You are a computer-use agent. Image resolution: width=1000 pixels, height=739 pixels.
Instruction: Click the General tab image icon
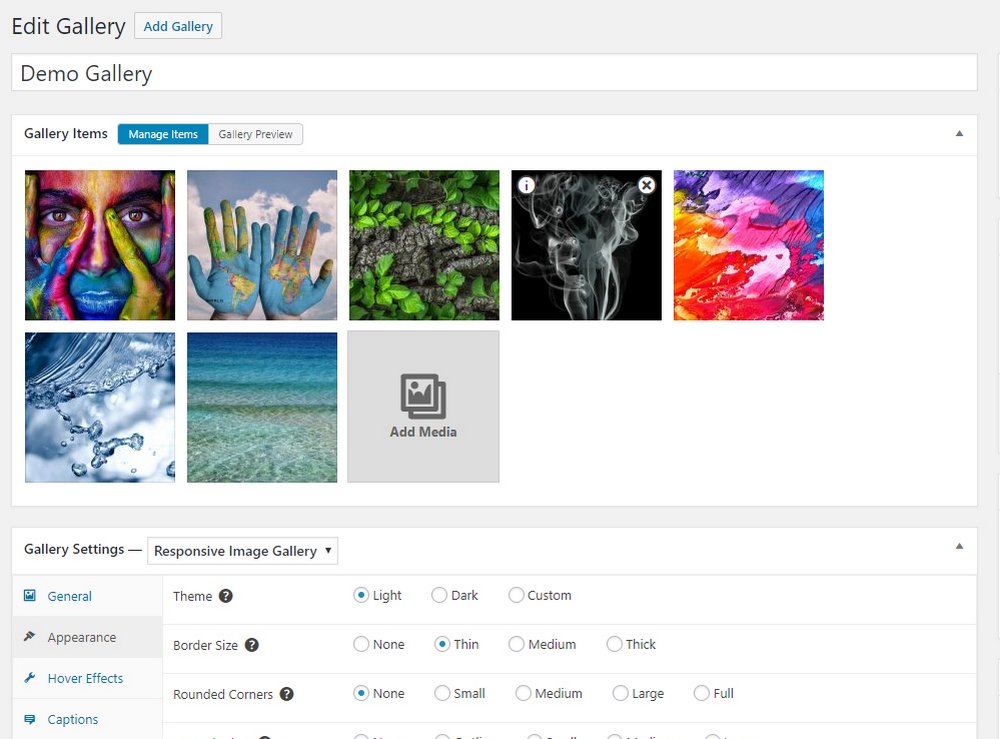[29, 596]
